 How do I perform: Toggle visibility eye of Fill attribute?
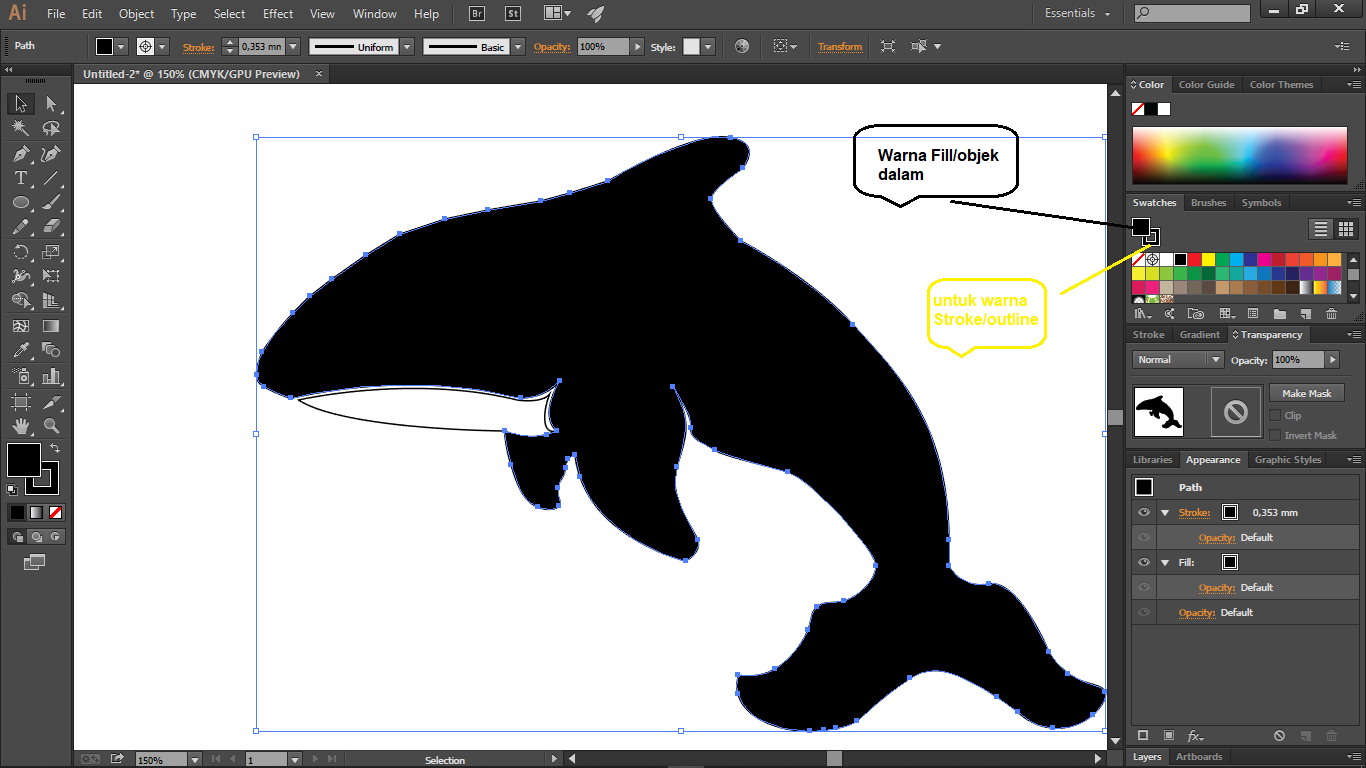tap(1144, 562)
